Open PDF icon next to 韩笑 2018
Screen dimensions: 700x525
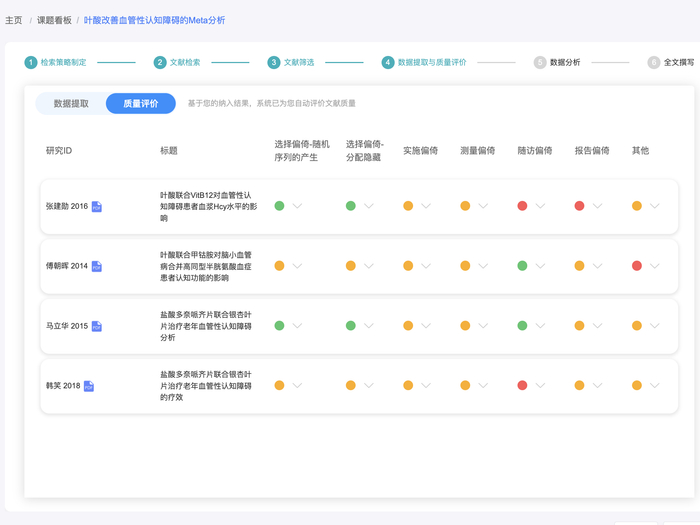pyautogui.click(x=89, y=386)
